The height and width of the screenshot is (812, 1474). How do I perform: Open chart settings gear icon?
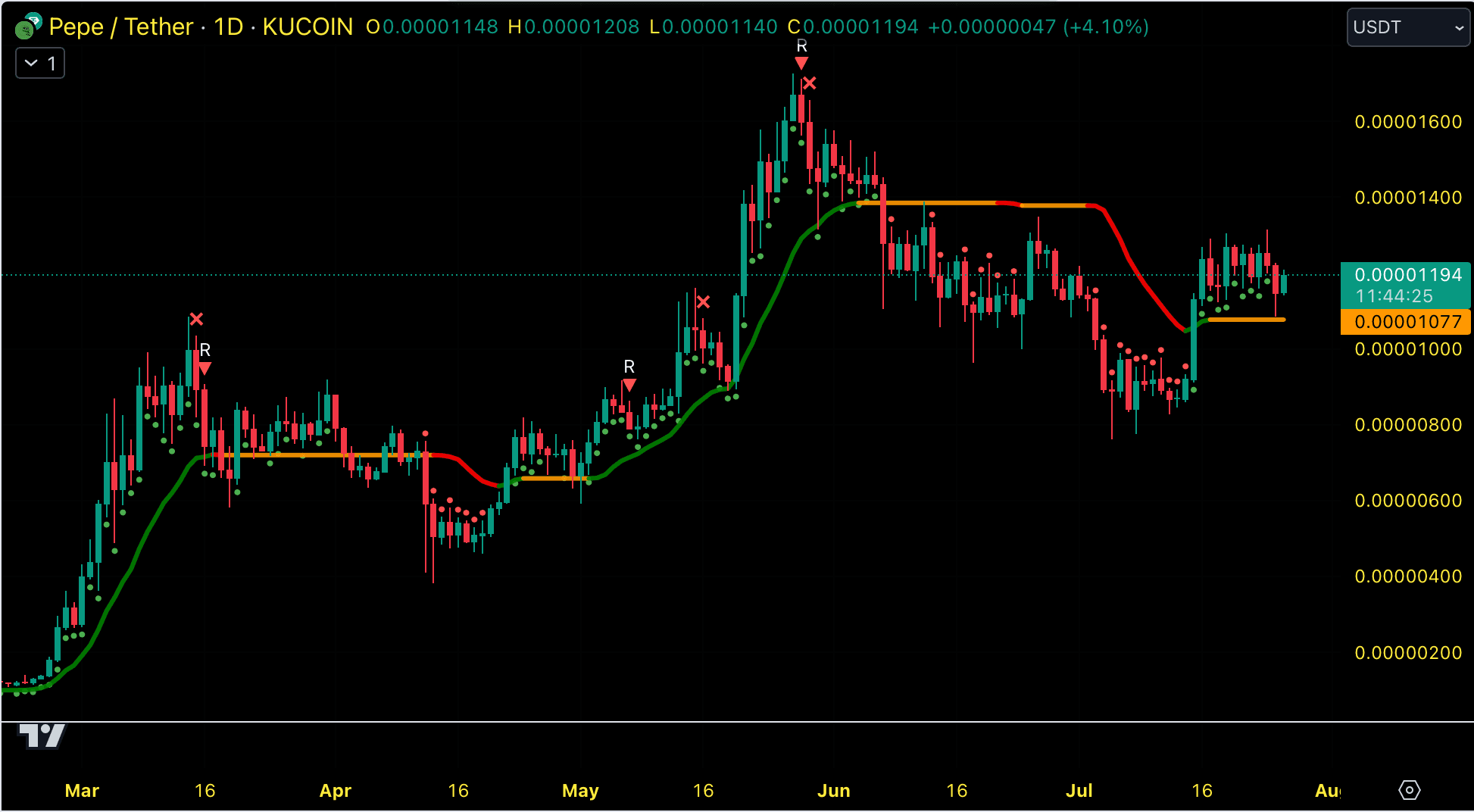(1409, 790)
